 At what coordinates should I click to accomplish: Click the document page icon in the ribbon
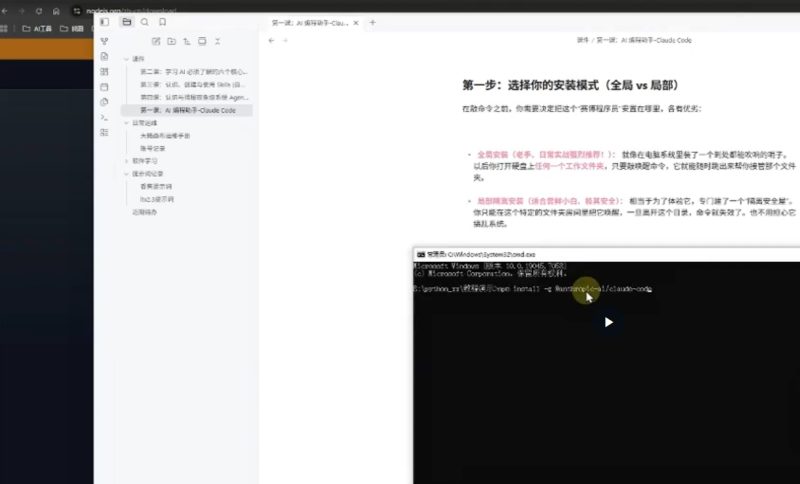[105, 56]
